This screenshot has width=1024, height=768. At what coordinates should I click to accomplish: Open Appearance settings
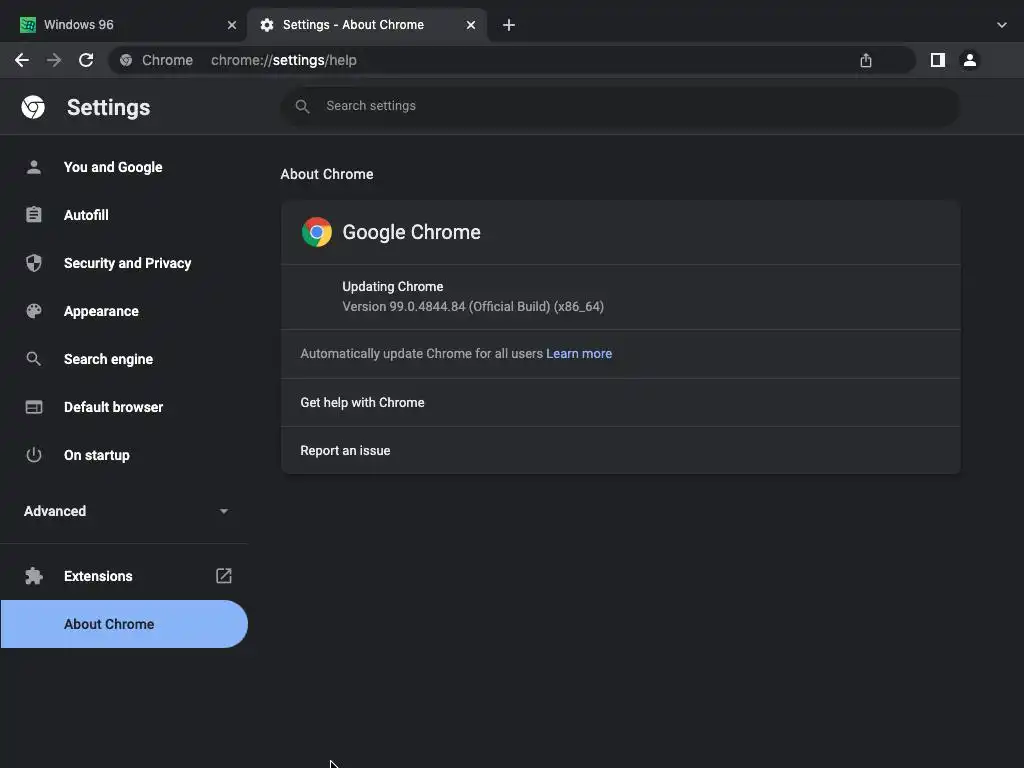[124, 311]
